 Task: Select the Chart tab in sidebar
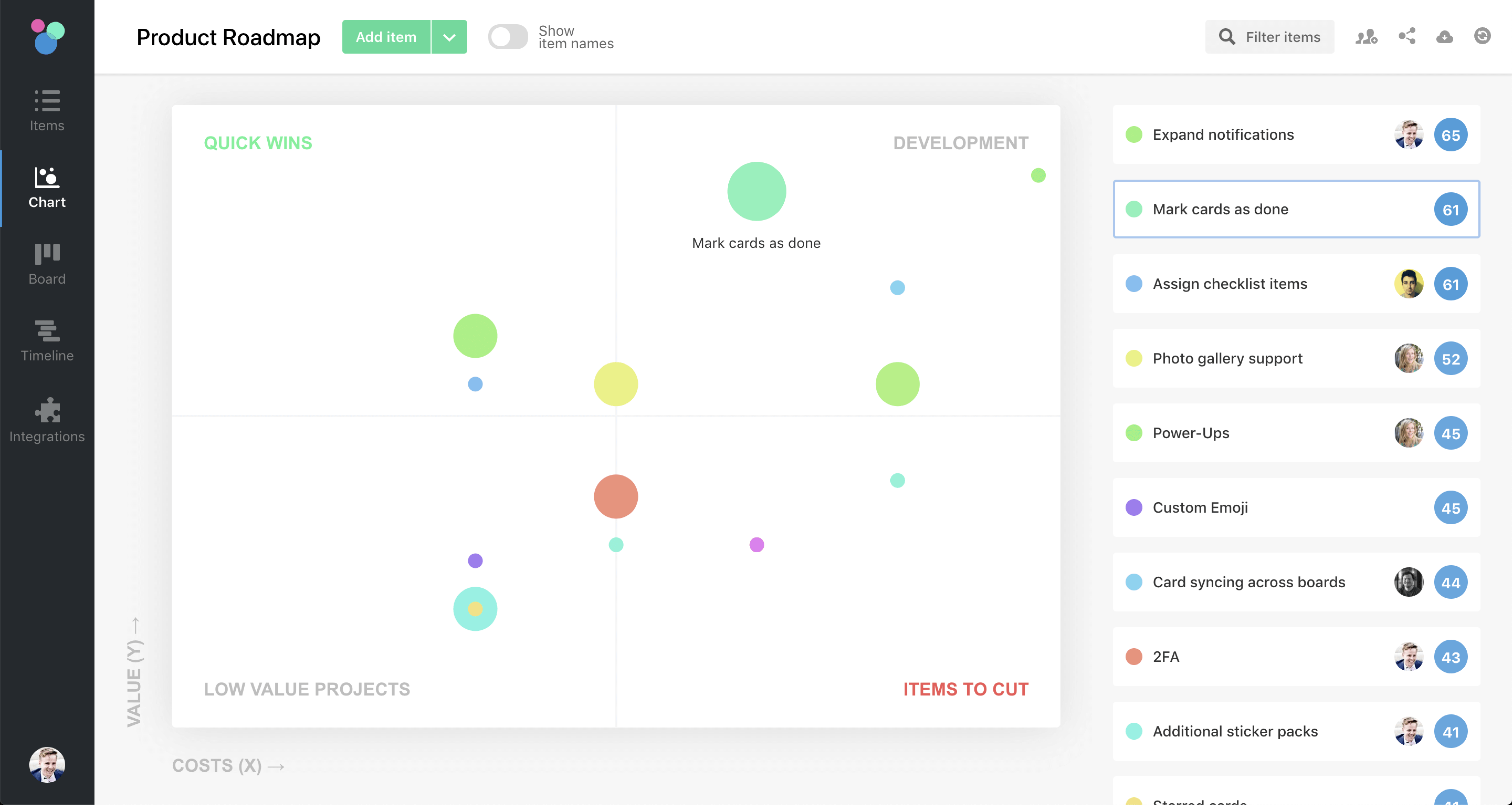tap(47, 187)
